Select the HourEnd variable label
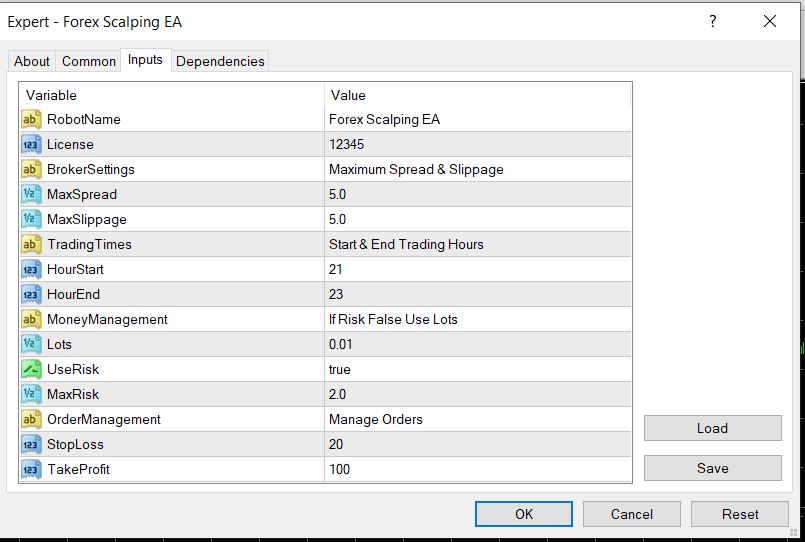Viewport: 805px width, 542px height. 73,295
